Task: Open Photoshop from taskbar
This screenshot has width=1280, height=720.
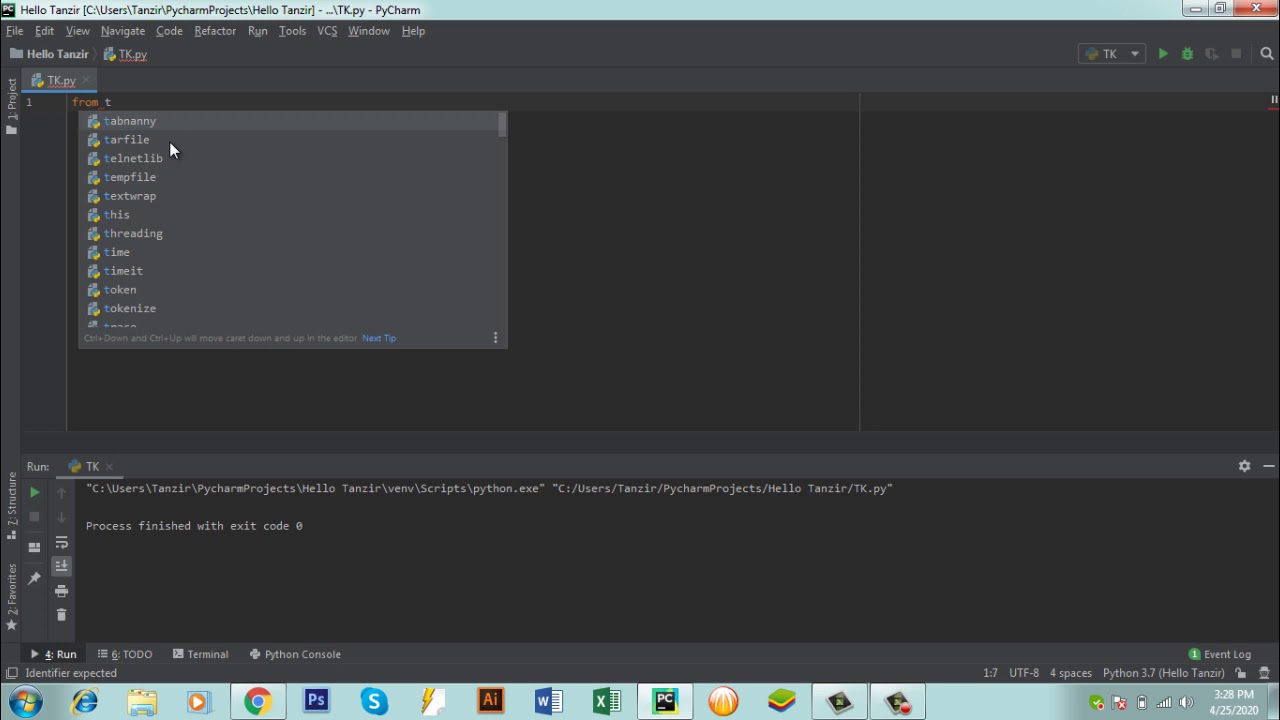Action: (316, 702)
